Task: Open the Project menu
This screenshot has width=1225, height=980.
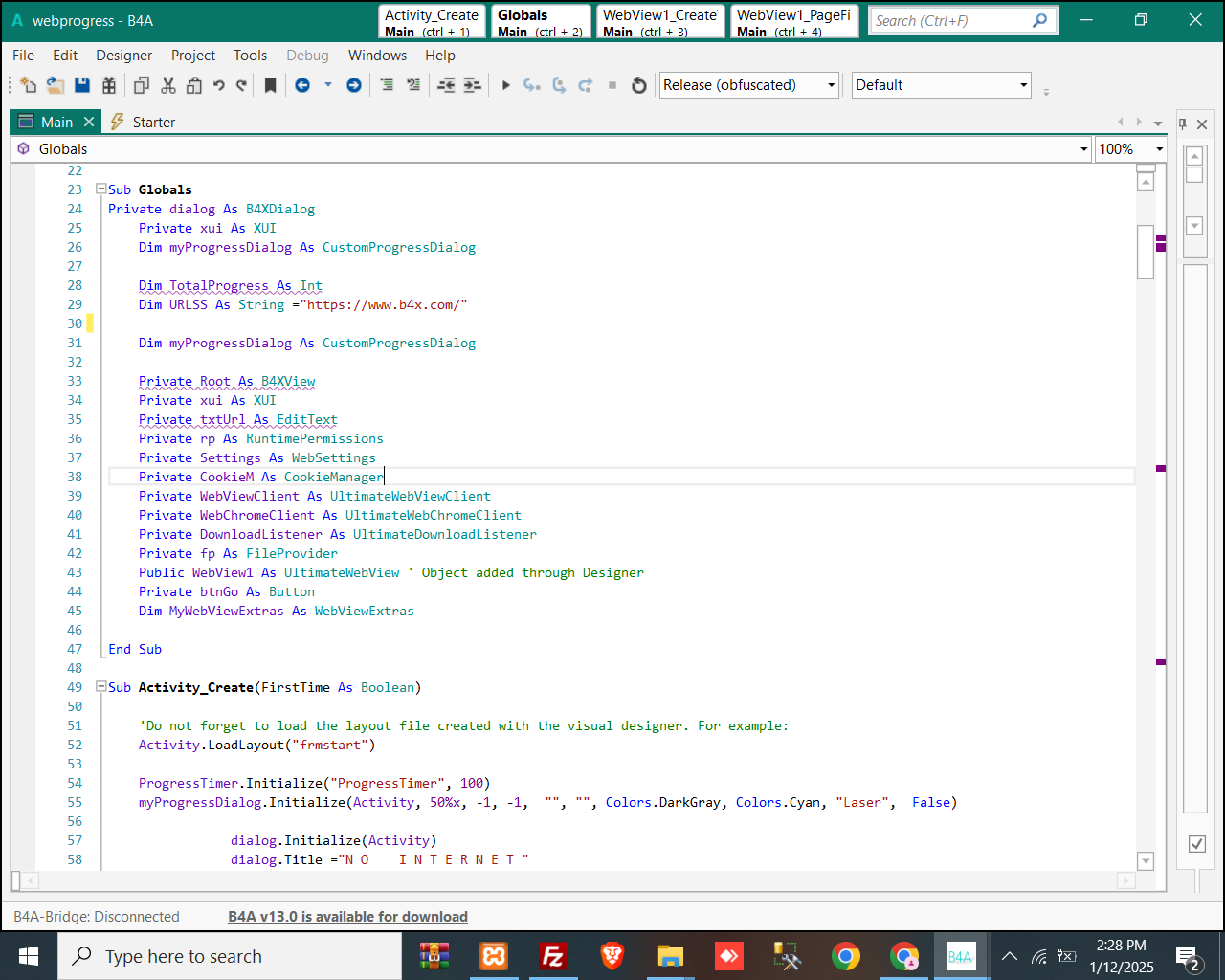Action: pyautogui.click(x=192, y=56)
